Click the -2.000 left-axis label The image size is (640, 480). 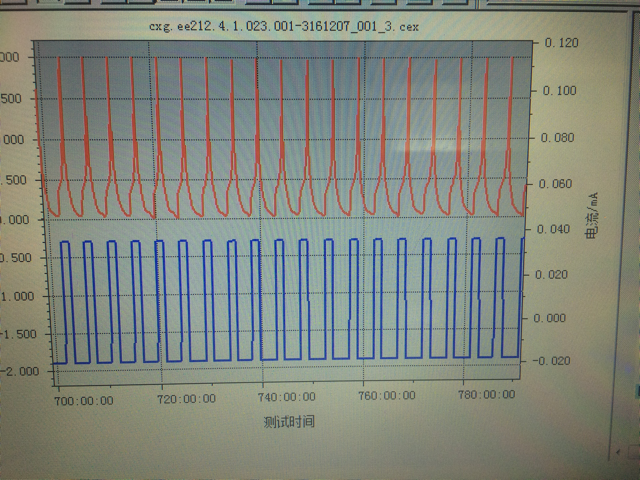20,371
